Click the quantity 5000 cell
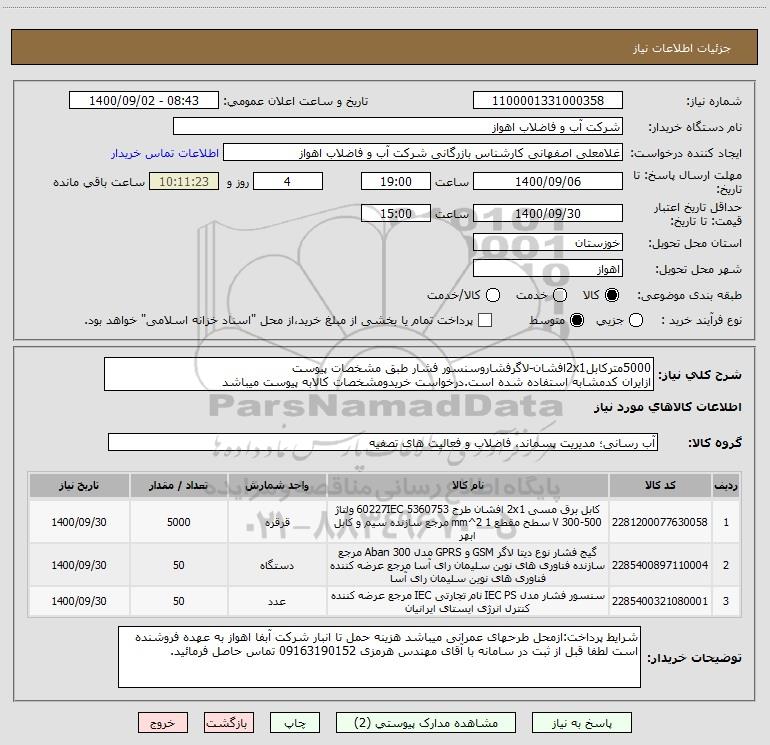 pyautogui.click(x=179, y=522)
